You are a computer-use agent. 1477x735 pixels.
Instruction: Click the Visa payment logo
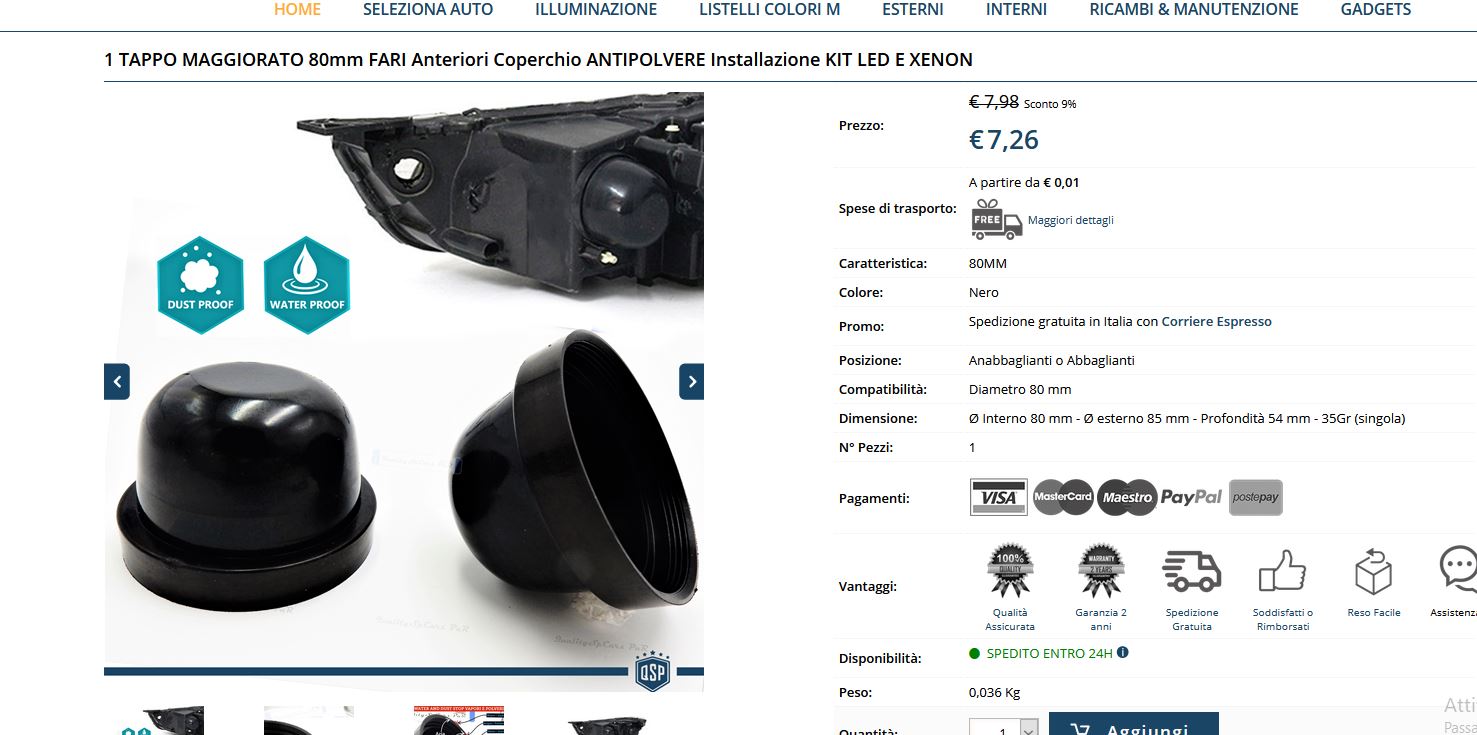998,497
